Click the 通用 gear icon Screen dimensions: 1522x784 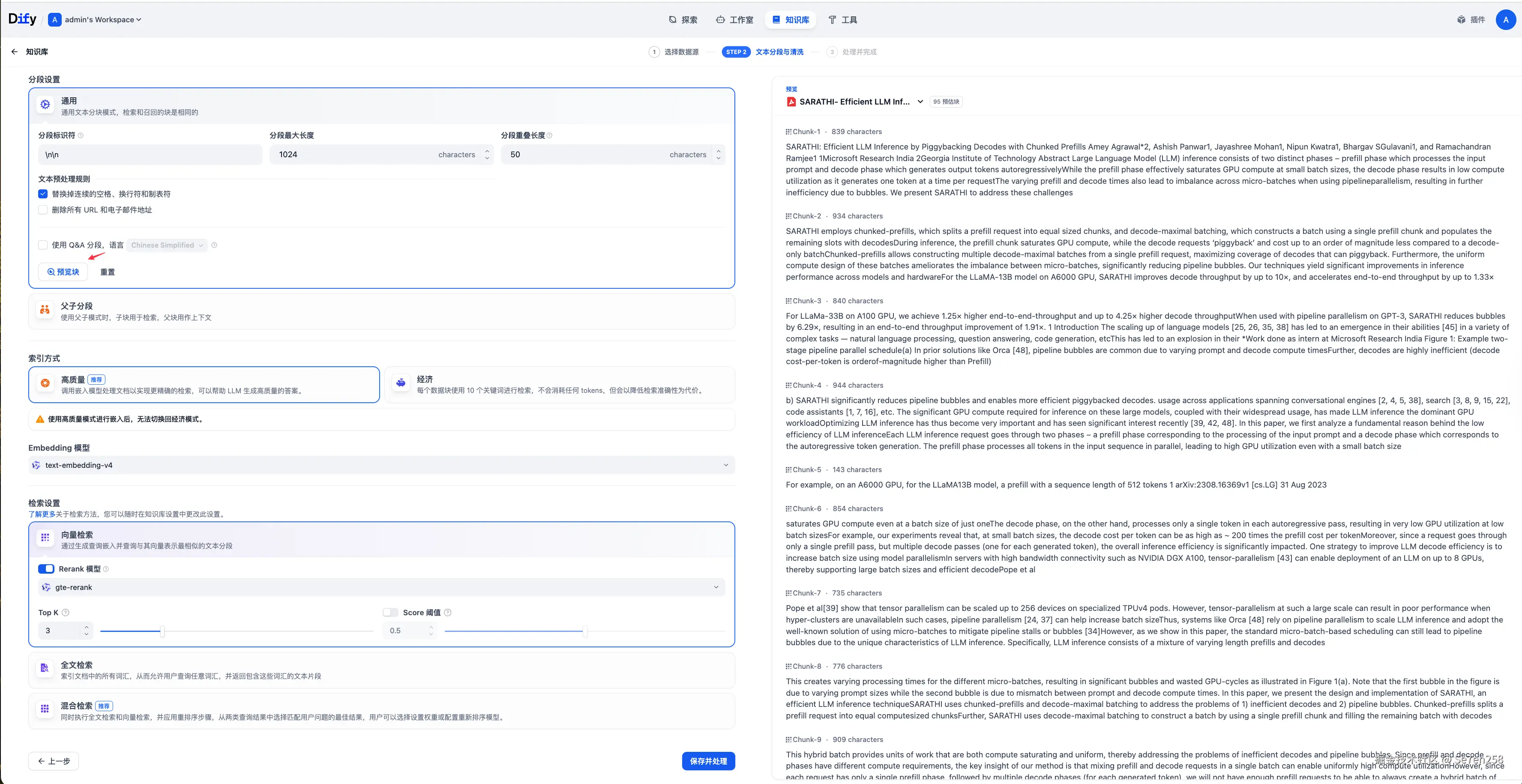tap(45, 105)
